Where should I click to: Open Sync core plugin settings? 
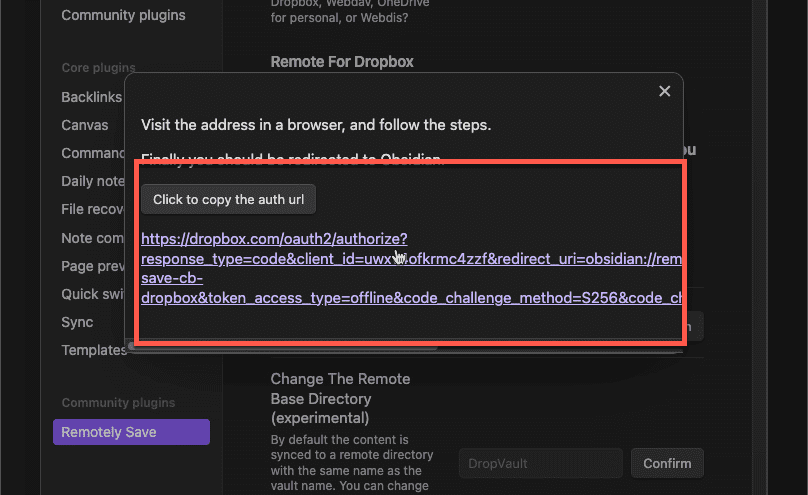point(77,322)
